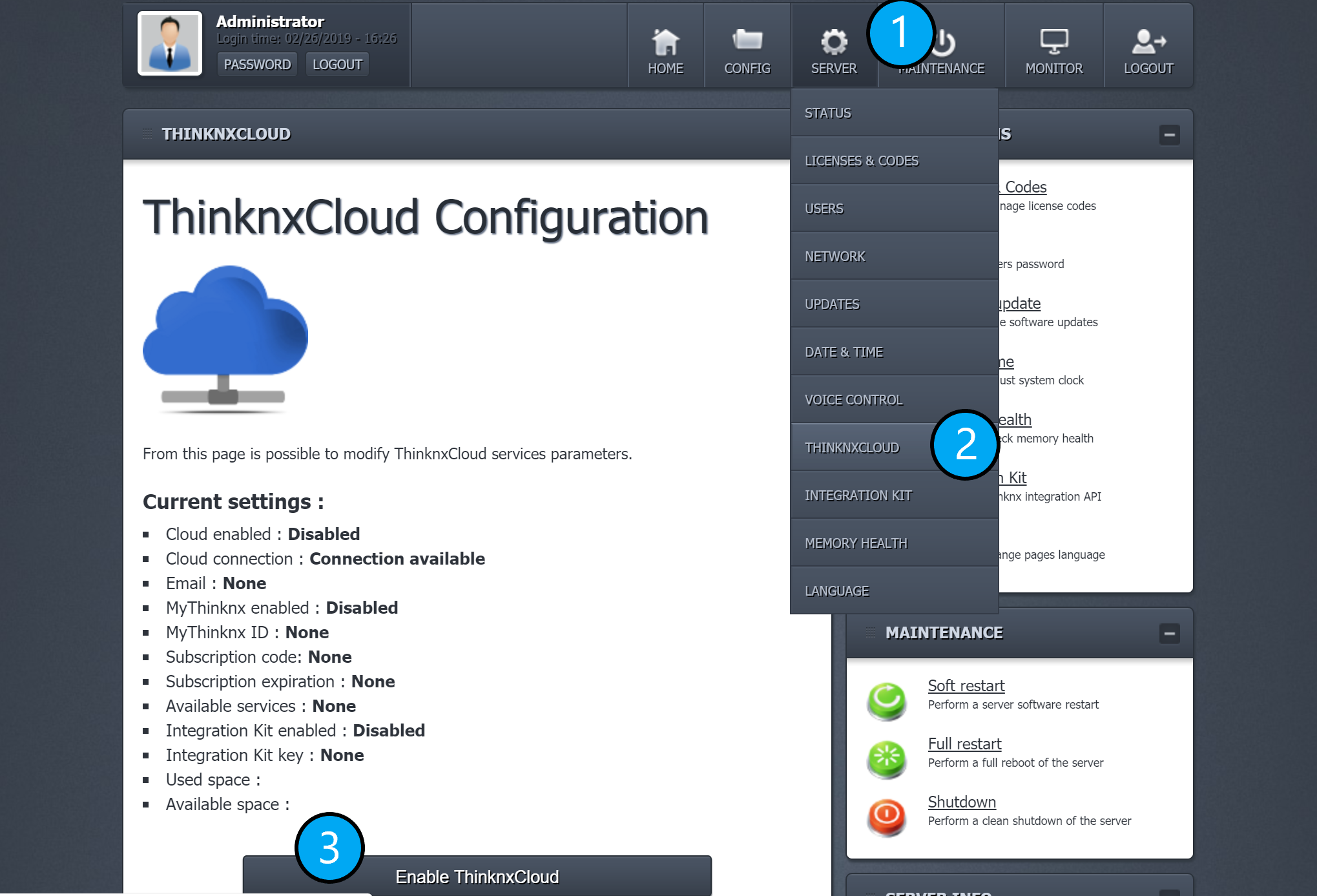1317x896 pixels.
Task: Click the Logout user icon in navbar
Action: (1148, 43)
